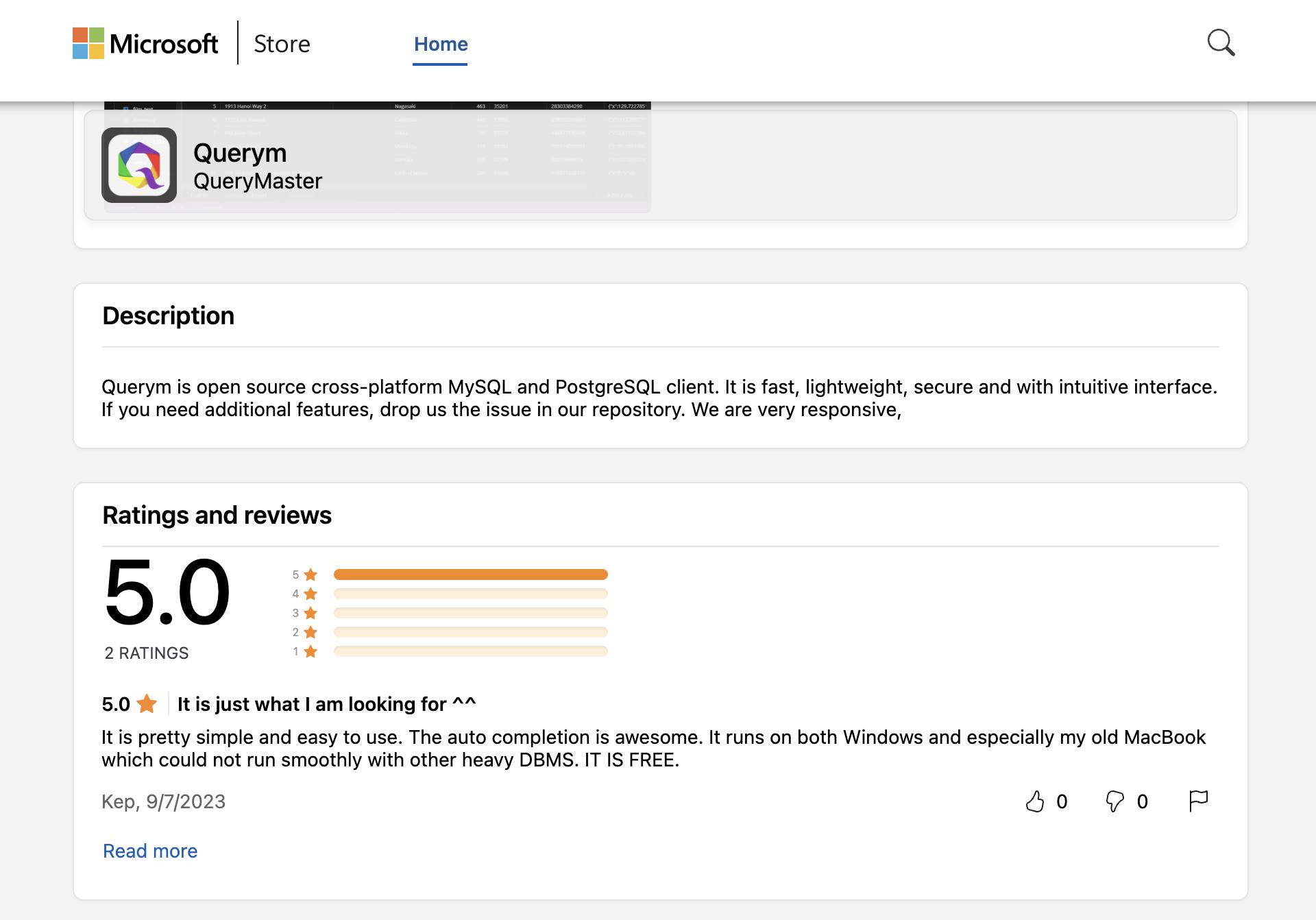The width and height of the screenshot is (1316, 920).
Task: Click the star icon in the 1-star row
Action: click(310, 651)
